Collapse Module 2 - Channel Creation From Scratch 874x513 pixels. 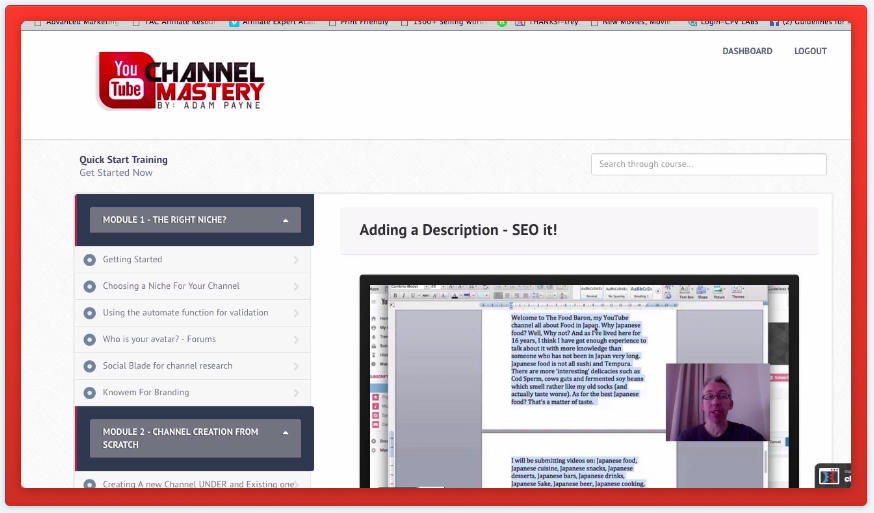[195, 438]
